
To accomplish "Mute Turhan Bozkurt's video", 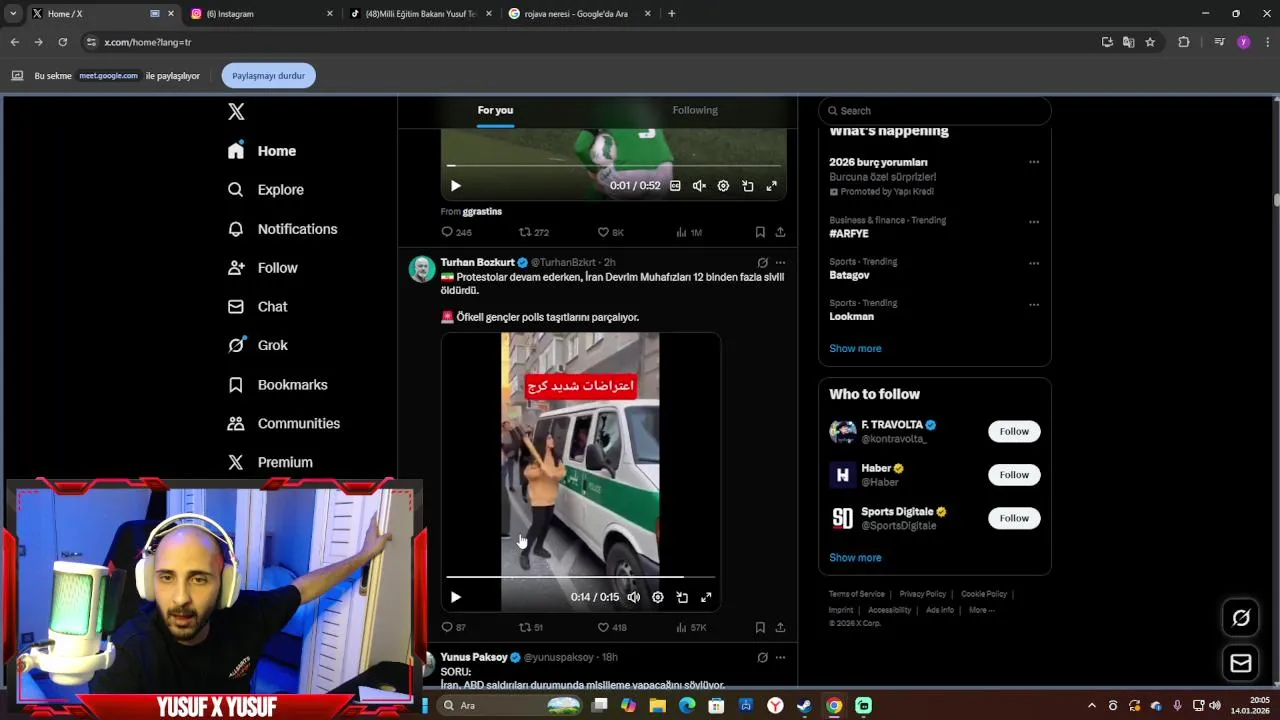I will (633, 597).
